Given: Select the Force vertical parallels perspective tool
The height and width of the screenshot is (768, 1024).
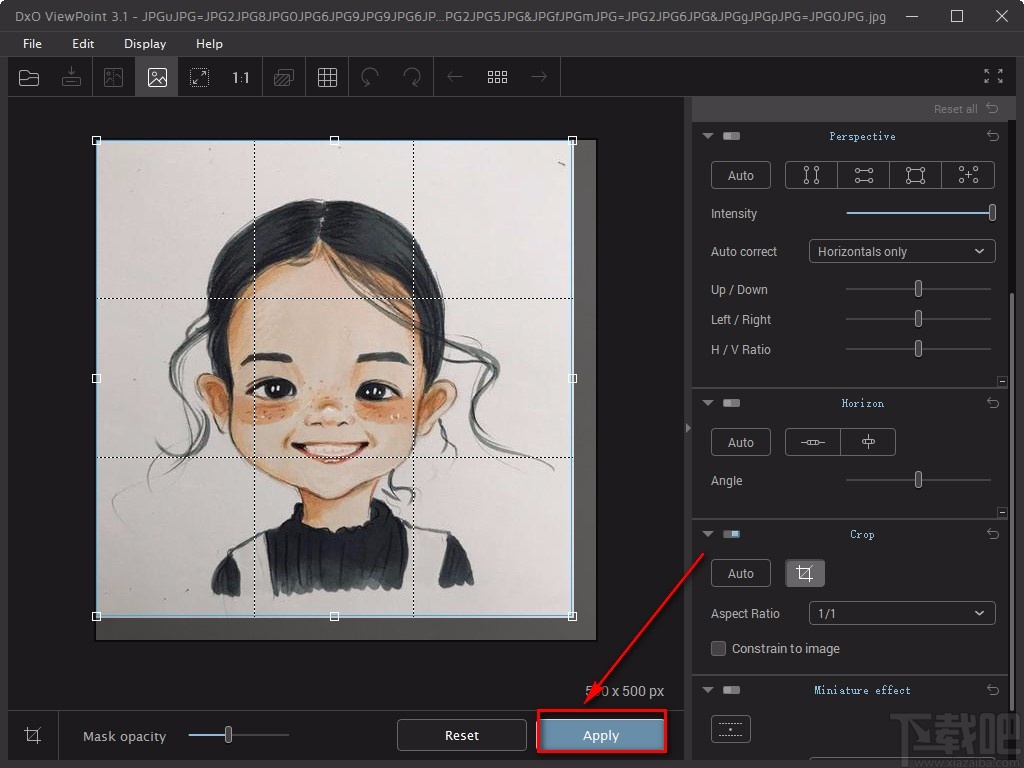Looking at the screenshot, I should (811, 175).
